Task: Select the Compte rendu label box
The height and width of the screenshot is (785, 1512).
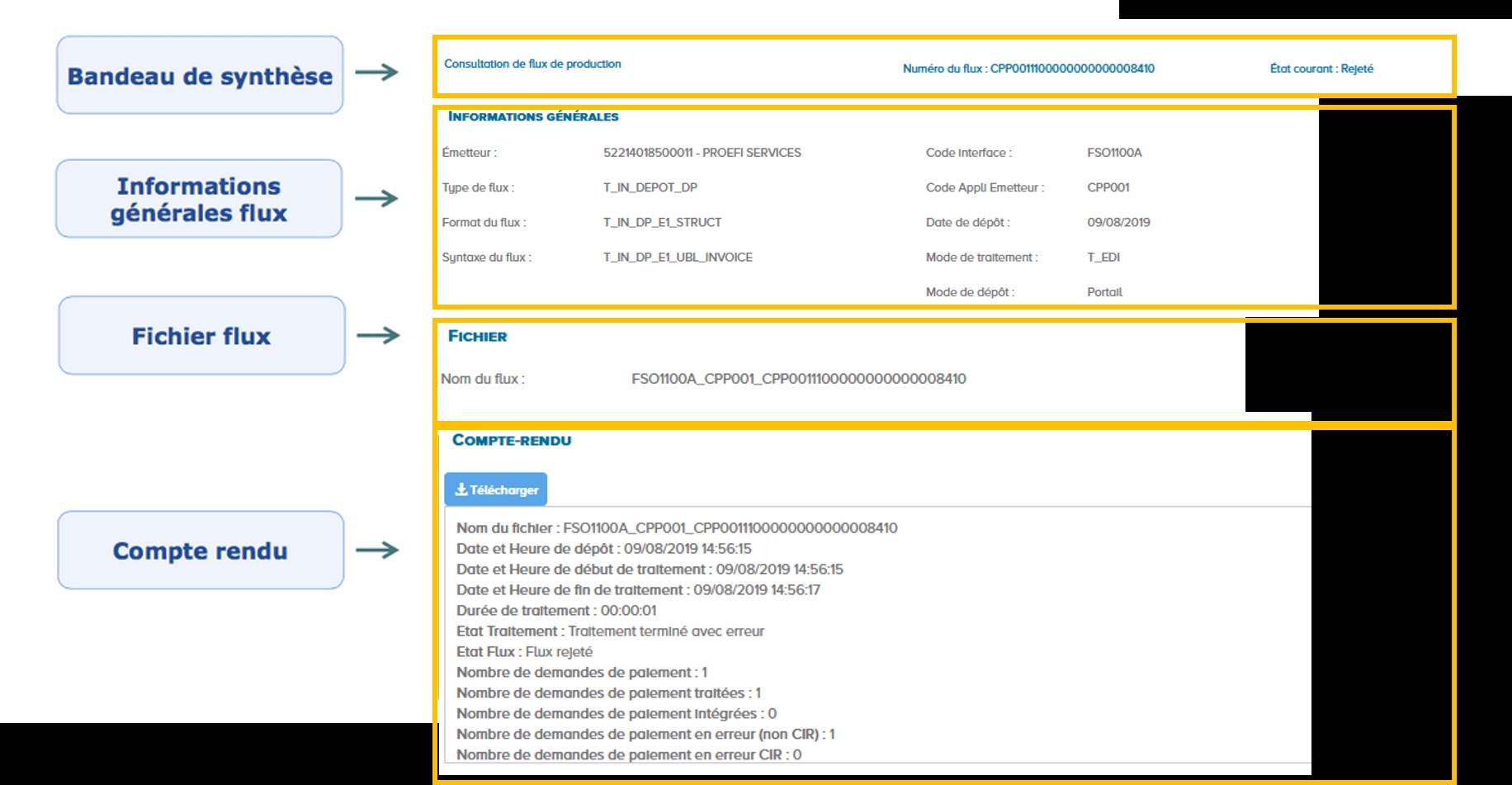Action: pos(201,550)
